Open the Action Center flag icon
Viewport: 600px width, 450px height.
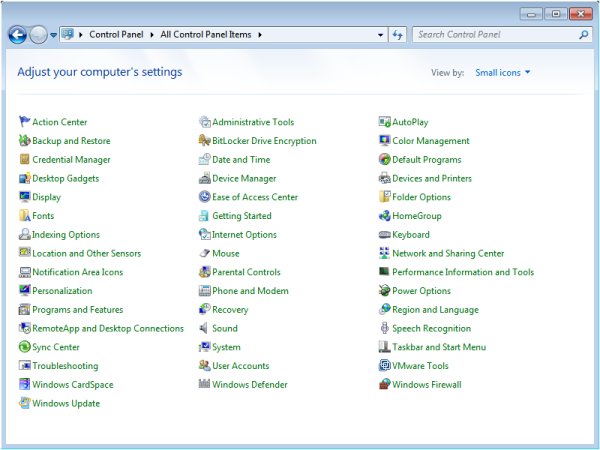24,122
